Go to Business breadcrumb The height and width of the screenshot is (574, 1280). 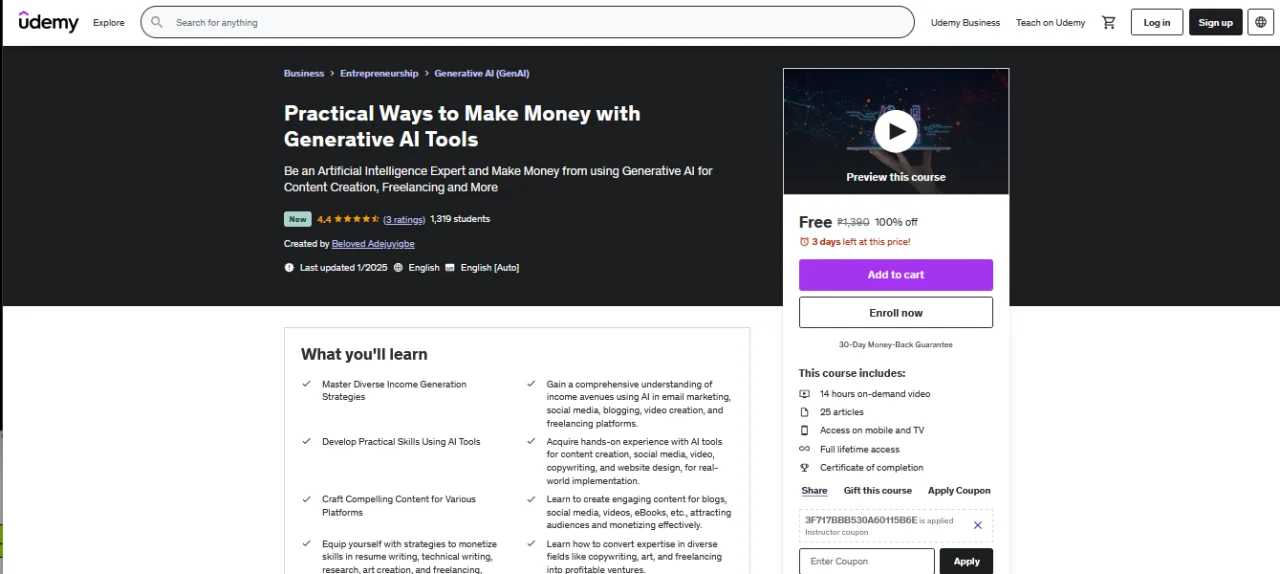point(304,73)
